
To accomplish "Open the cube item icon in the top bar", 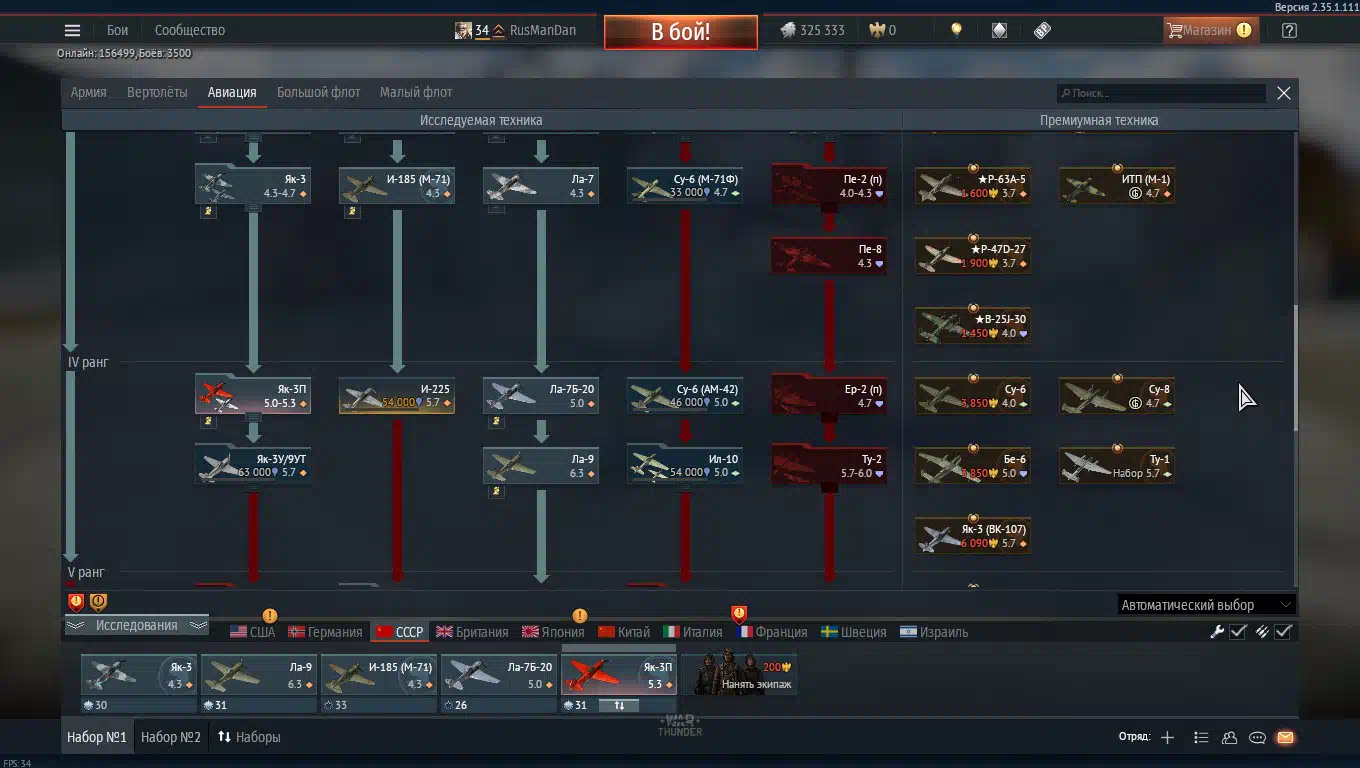I will [x=999, y=30].
